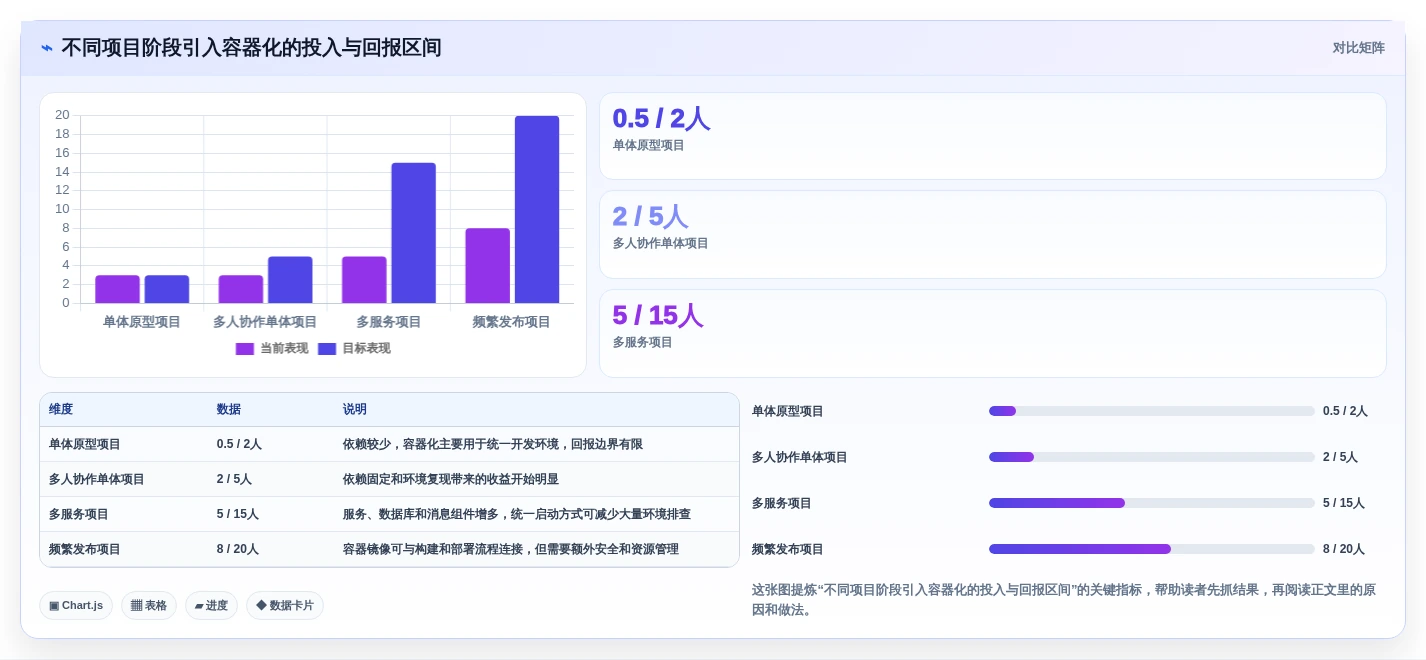The width and height of the screenshot is (1426, 660).
Task: Click the 多服务项目 progress bar
Action: point(1152,503)
